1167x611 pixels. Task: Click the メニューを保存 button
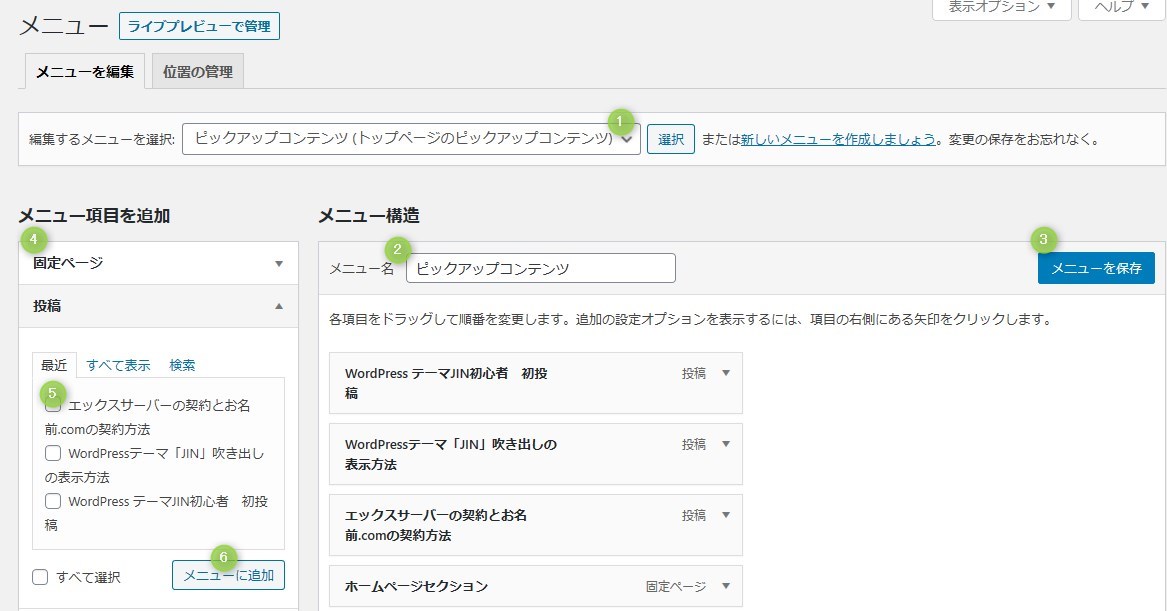(x=1096, y=268)
